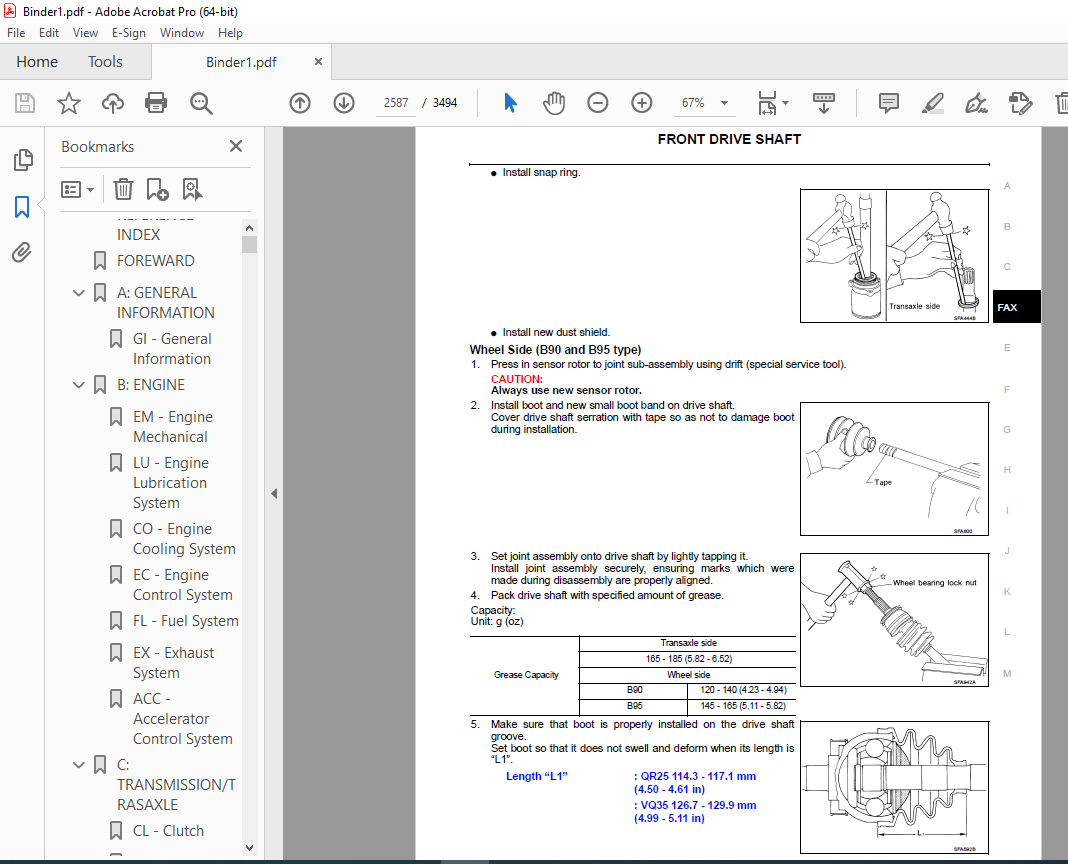1068x864 pixels.
Task: Switch to the Tools tab
Action: (105, 62)
